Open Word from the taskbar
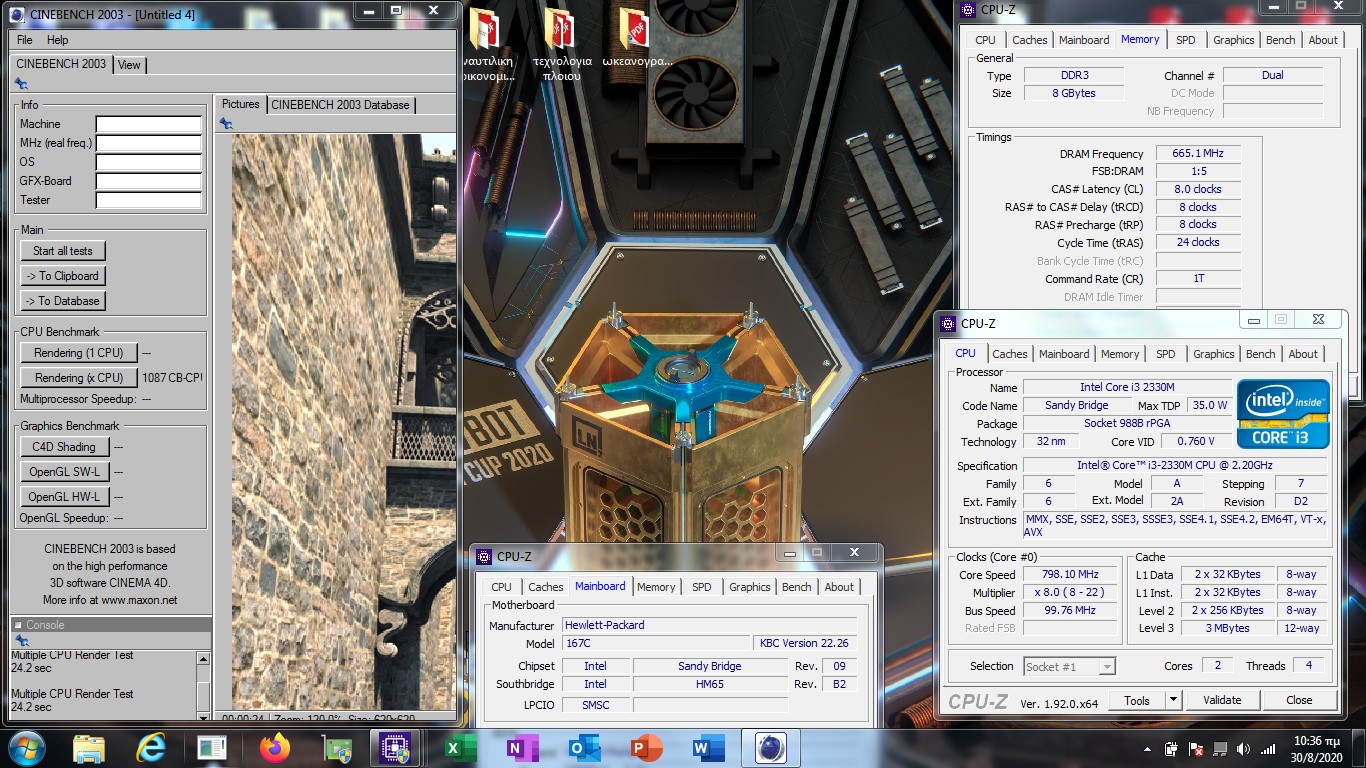The image size is (1366, 768). [x=708, y=748]
